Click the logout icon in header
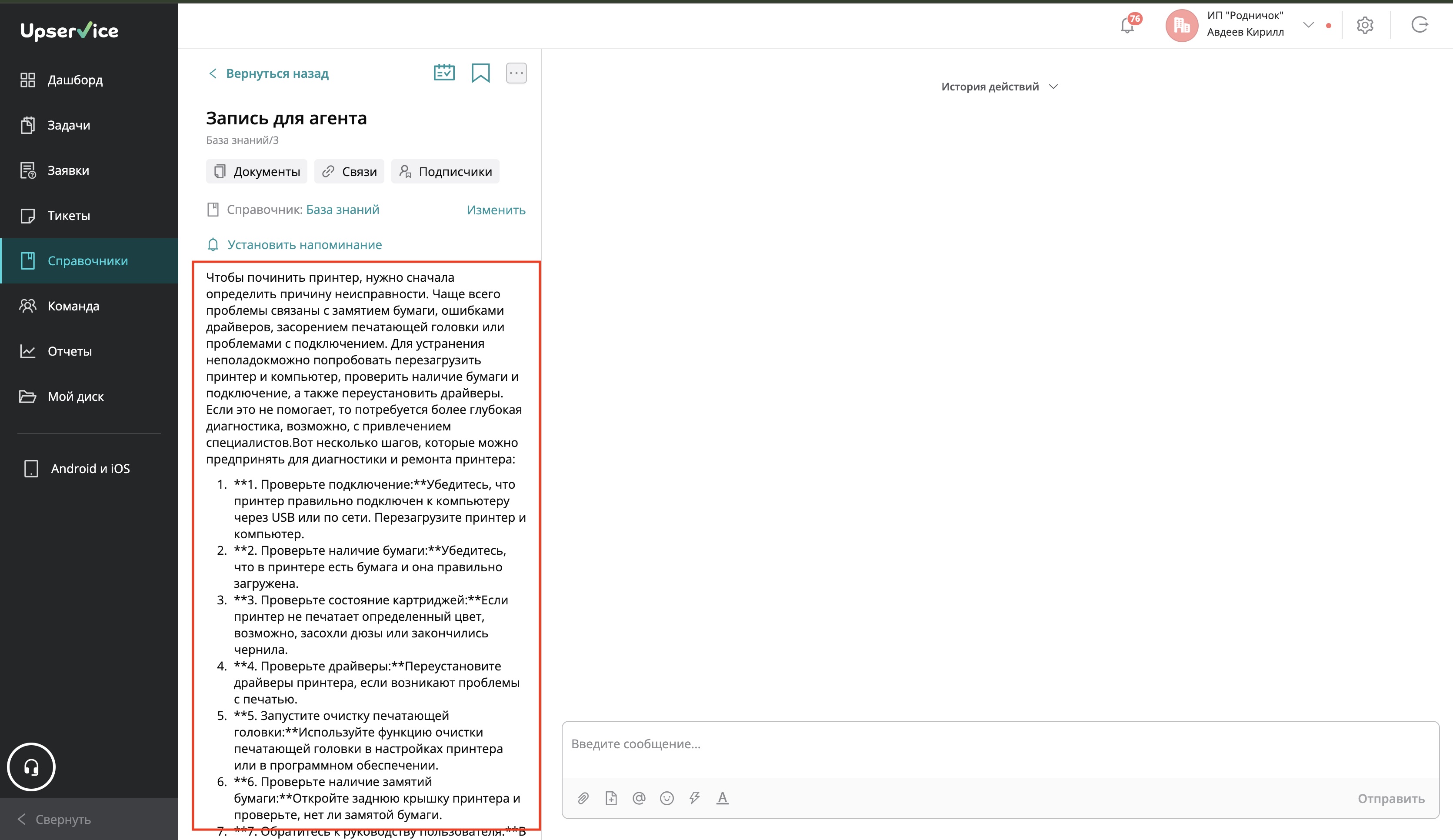Viewport: 1453px width, 840px height. point(1419,25)
